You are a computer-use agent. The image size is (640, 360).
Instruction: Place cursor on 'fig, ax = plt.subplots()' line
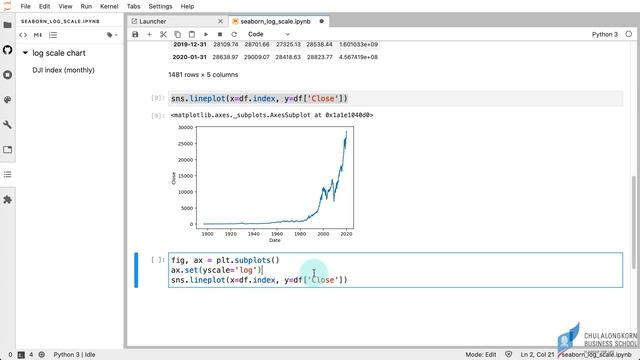[225, 260]
